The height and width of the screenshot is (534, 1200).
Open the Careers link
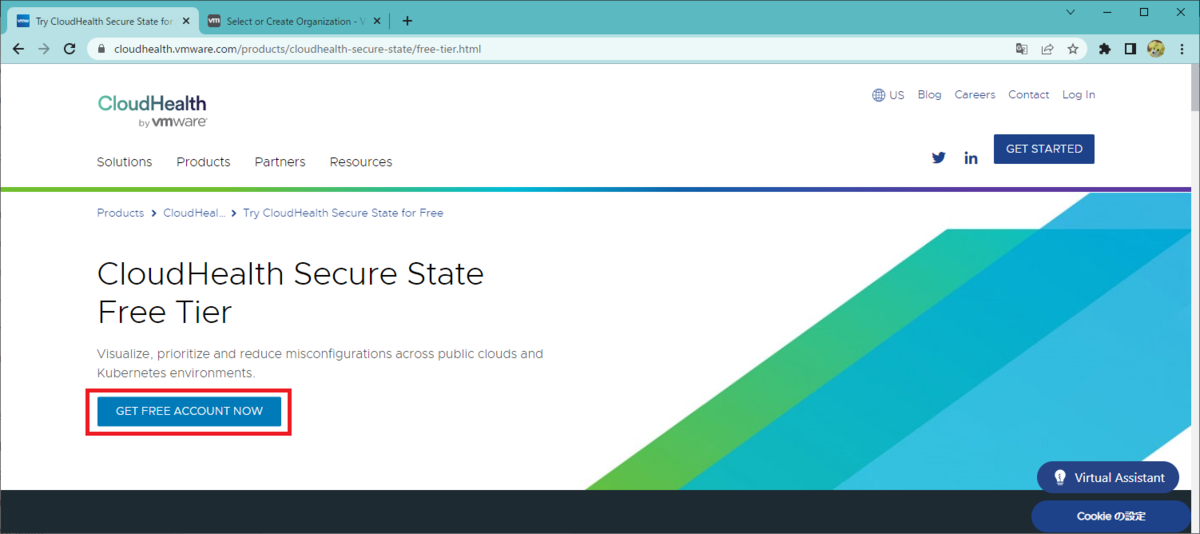[x=975, y=95]
